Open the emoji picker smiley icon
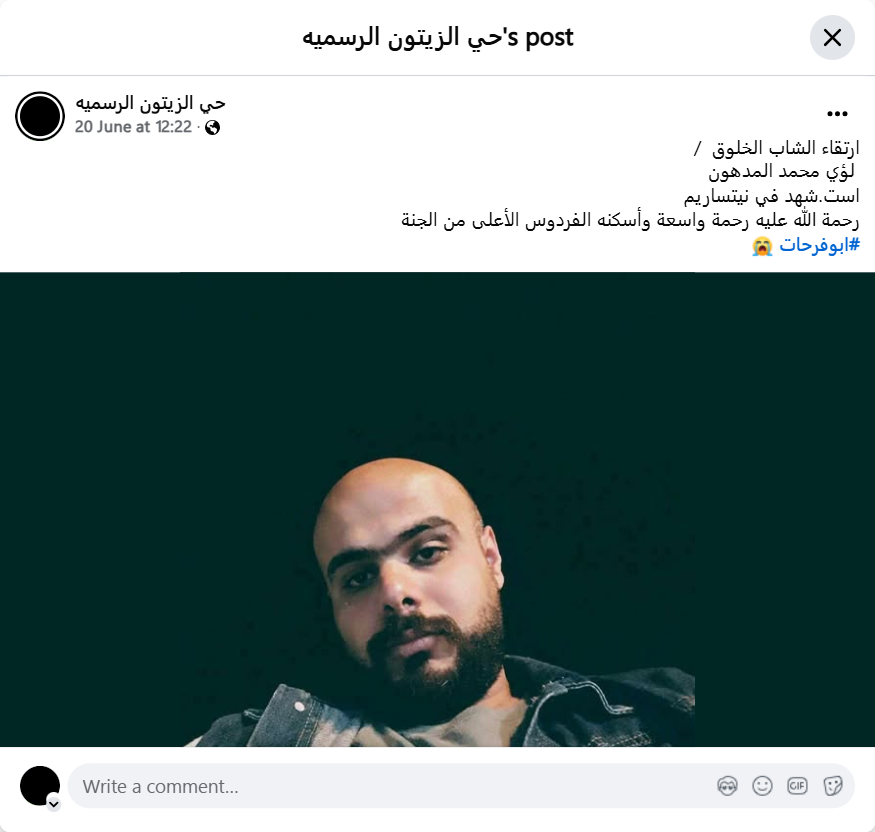The image size is (875, 832). (762, 786)
